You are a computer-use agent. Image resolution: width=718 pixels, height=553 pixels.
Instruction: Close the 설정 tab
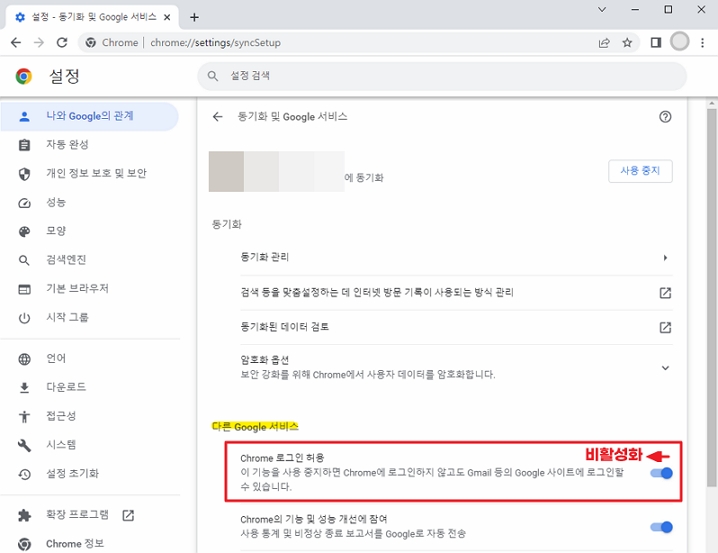coord(167,17)
